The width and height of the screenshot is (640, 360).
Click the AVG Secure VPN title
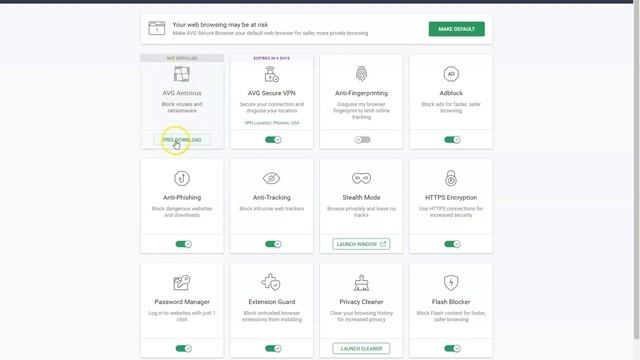[x=271, y=93]
